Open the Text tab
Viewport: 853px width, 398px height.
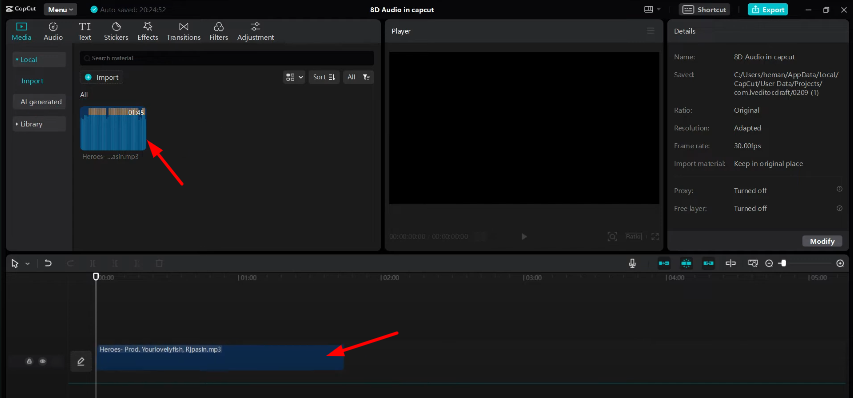85,32
